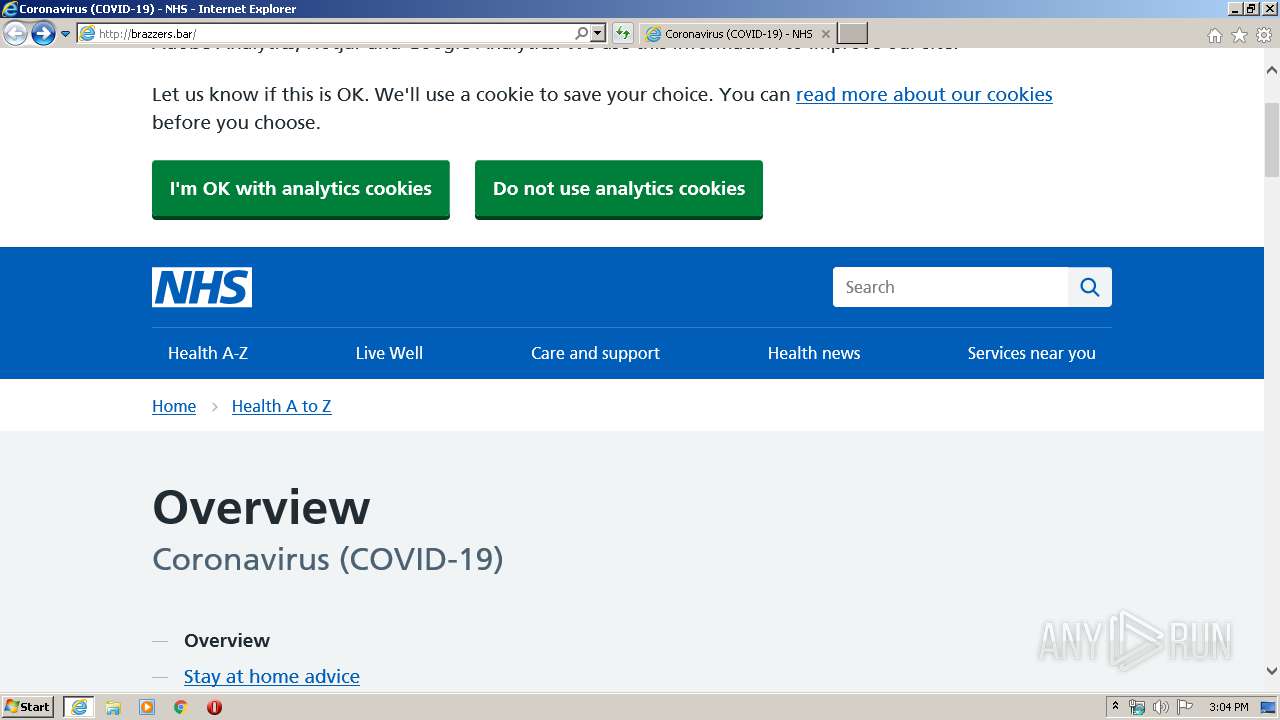This screenshot has width=1280, height=720.
Task: Click the NHS Search input field
Action: tap(950, 287)
